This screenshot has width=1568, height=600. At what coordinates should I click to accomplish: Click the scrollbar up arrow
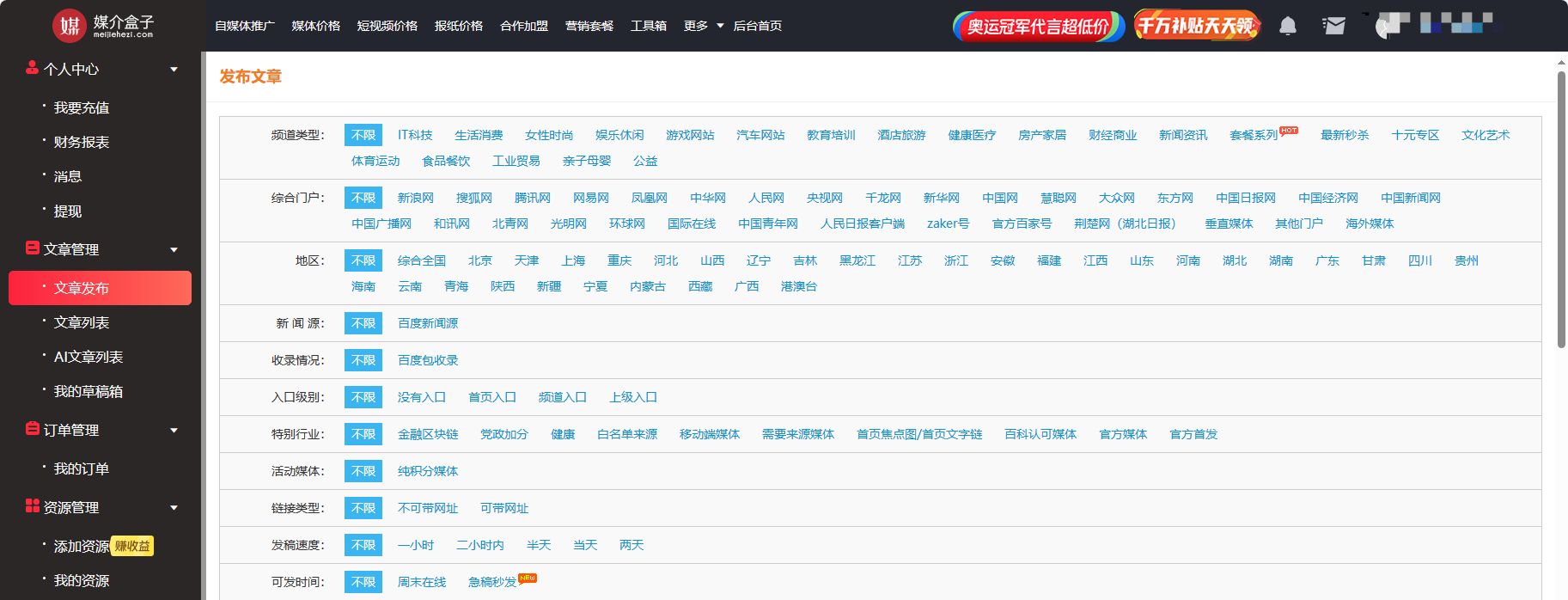click(x=1561, y=63)
